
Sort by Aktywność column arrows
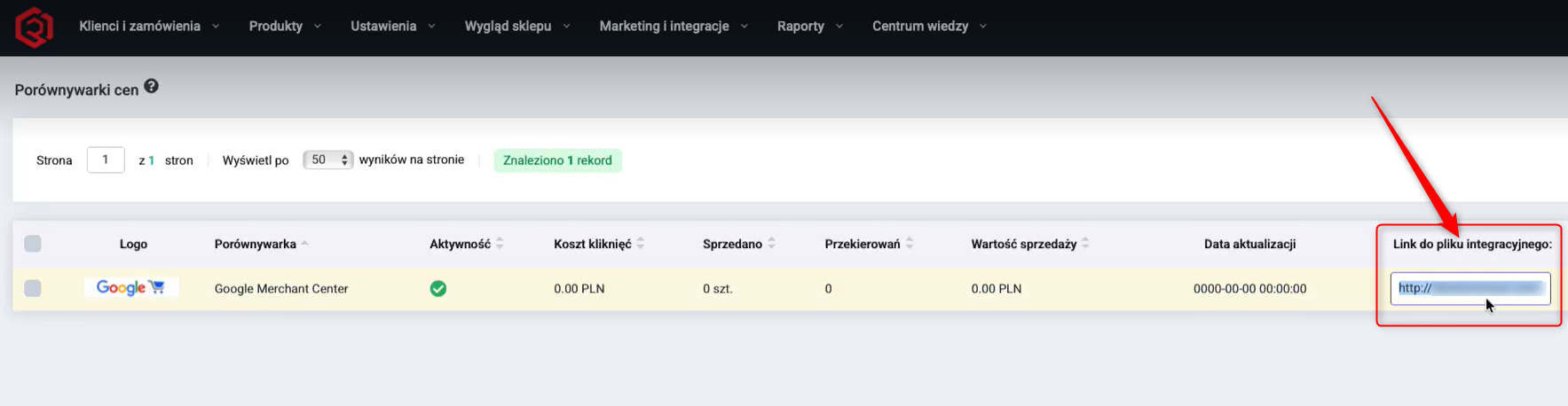coord(500,244)
